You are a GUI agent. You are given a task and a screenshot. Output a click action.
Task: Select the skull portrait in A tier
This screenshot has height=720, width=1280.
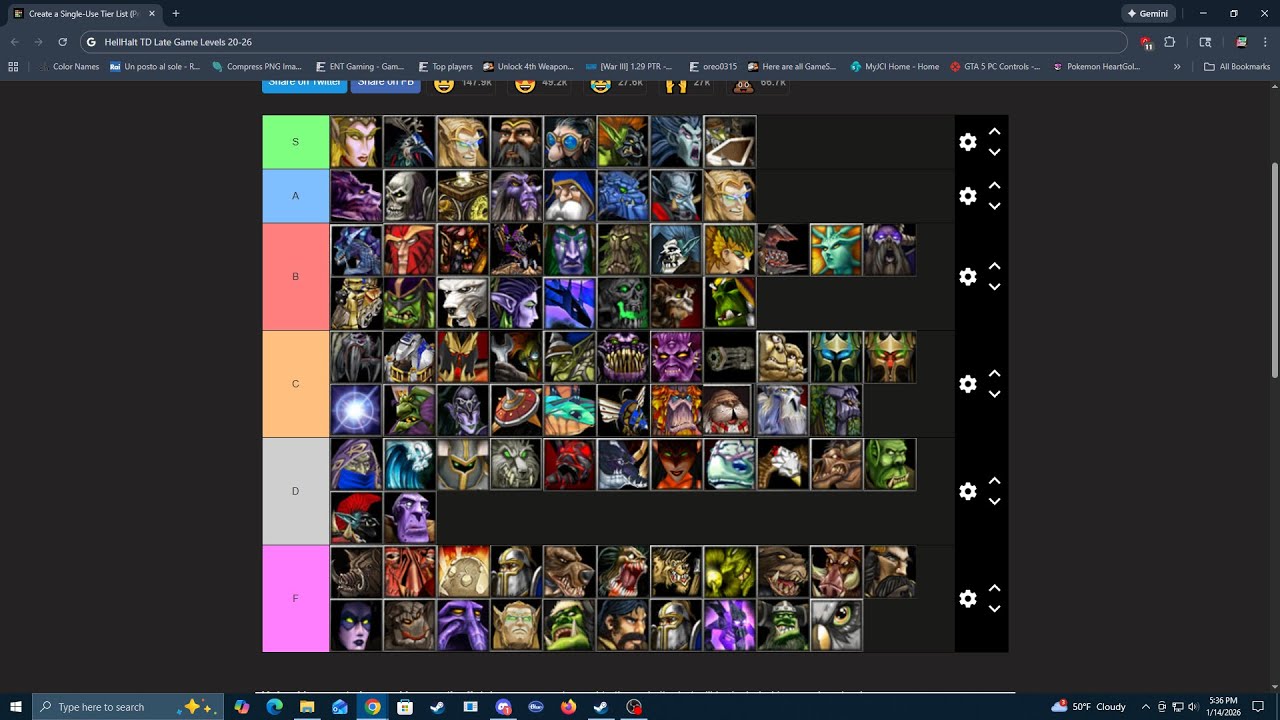point(410,196)
